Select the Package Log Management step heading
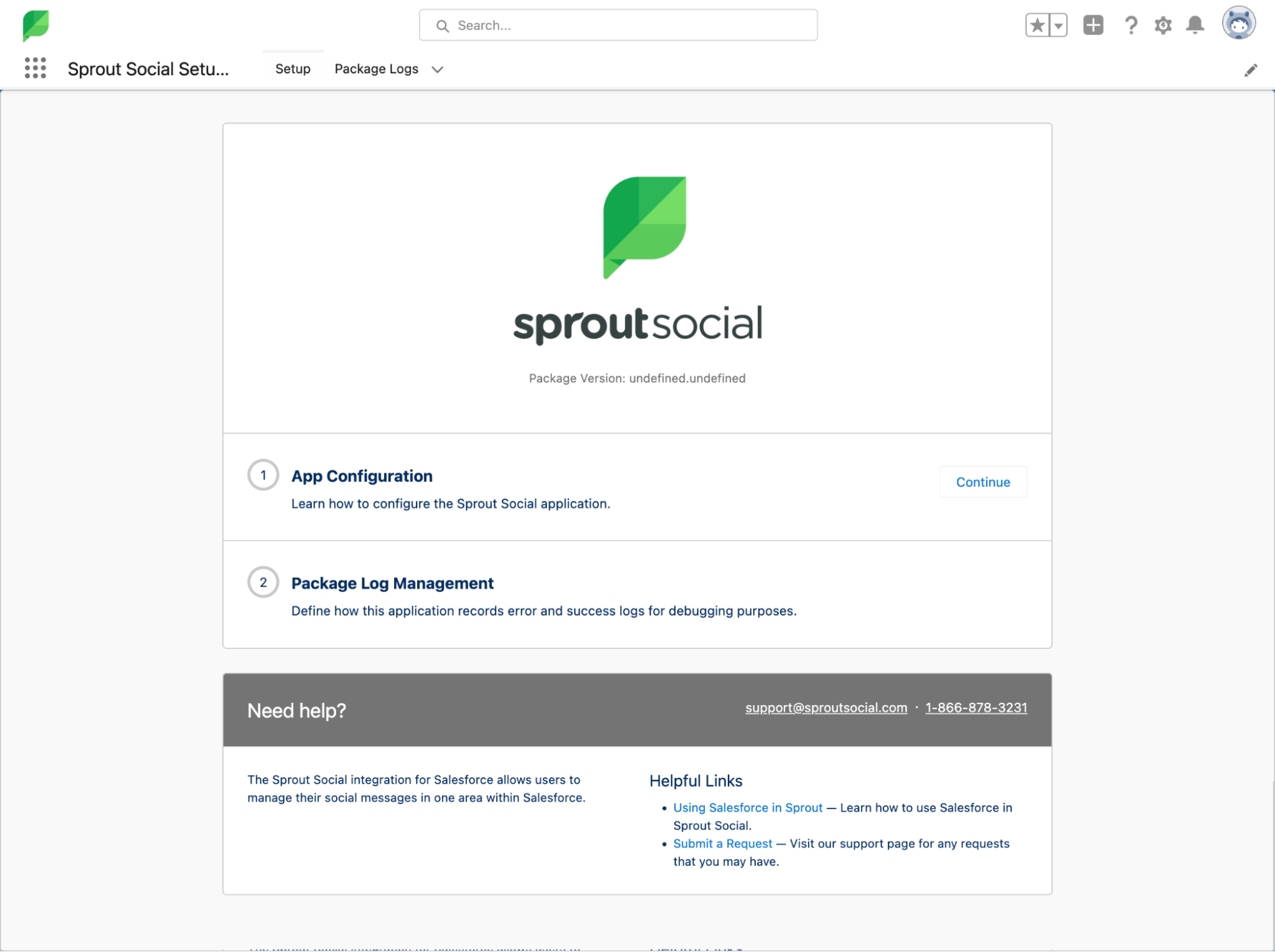 point(392,583)
